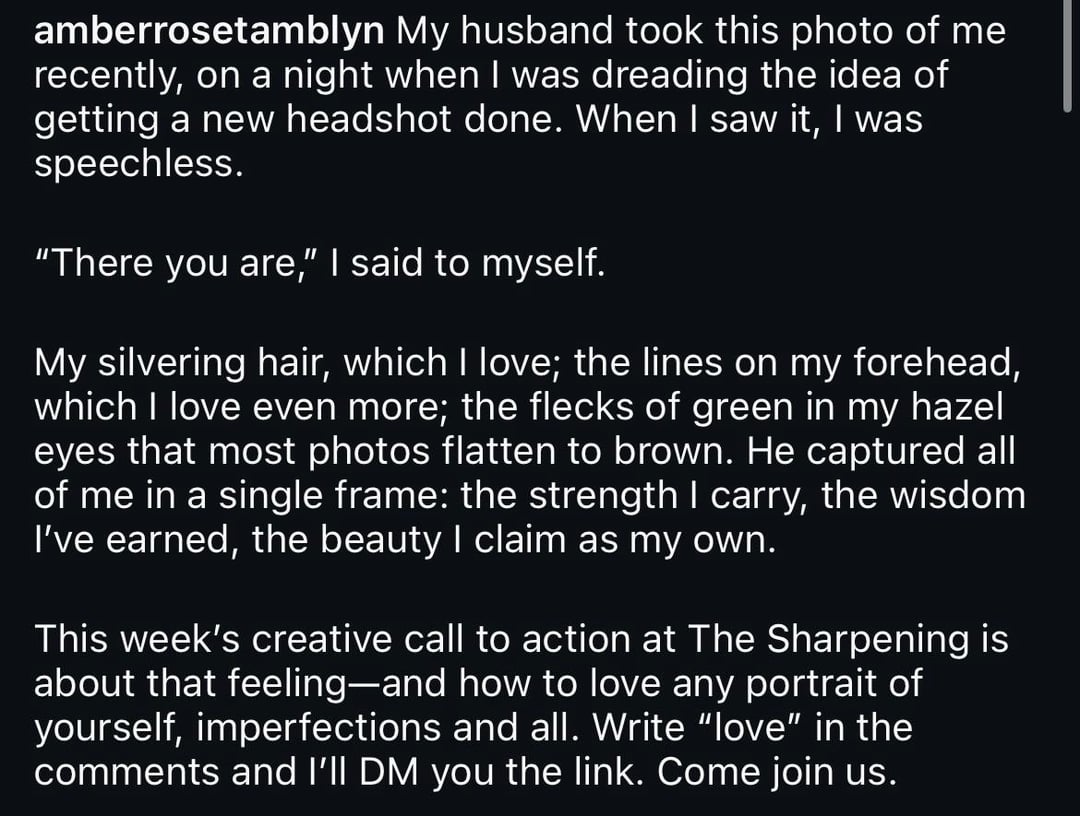Click the word "speechless" in the caption

click(x=138, y=164)
